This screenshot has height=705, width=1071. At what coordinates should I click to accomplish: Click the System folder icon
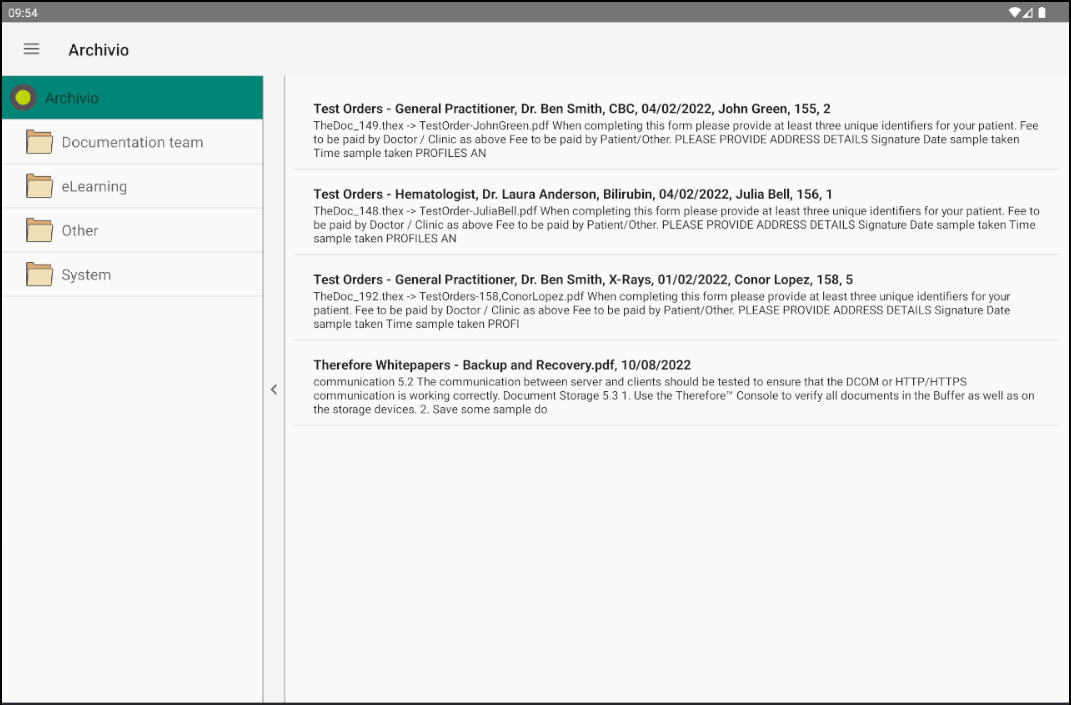point(39,274)
